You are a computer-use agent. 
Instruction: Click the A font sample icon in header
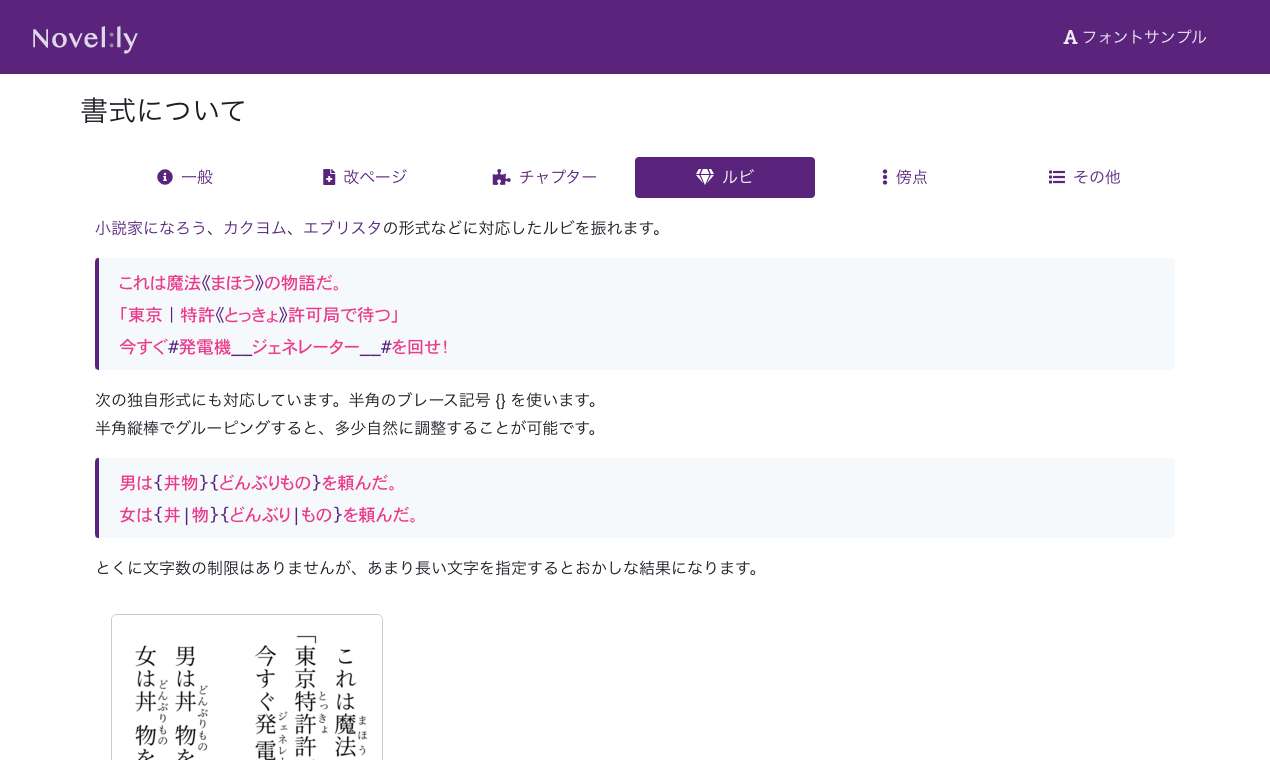[1069, 37]
